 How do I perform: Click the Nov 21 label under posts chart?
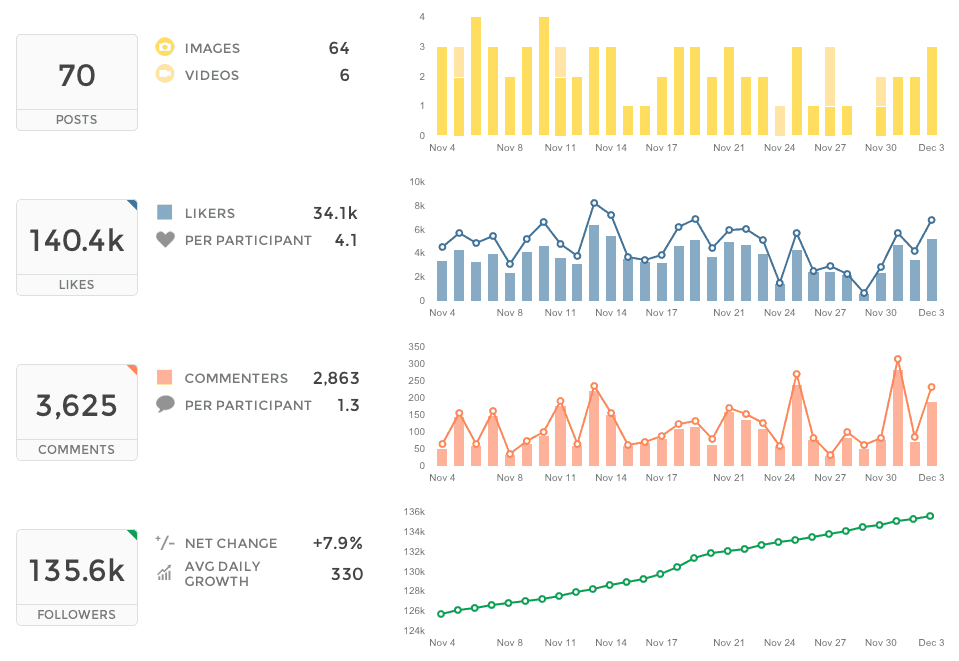click(x=728, y=148)
